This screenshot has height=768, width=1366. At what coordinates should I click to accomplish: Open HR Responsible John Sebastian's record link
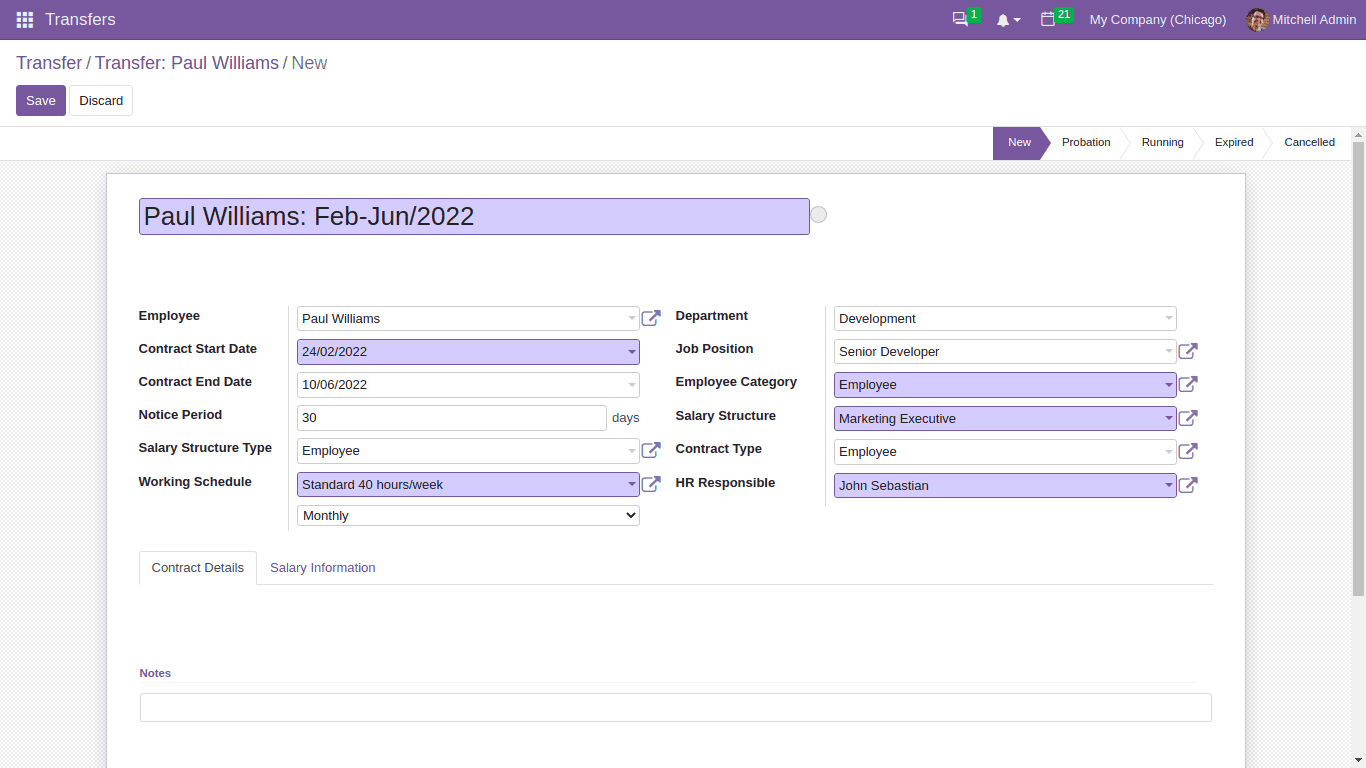pyautogui.click(x=1188, y=484)
